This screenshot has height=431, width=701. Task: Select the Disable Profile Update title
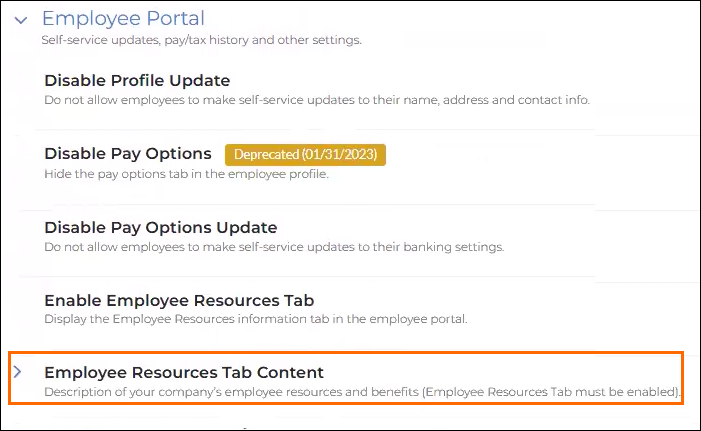(137, 80)
